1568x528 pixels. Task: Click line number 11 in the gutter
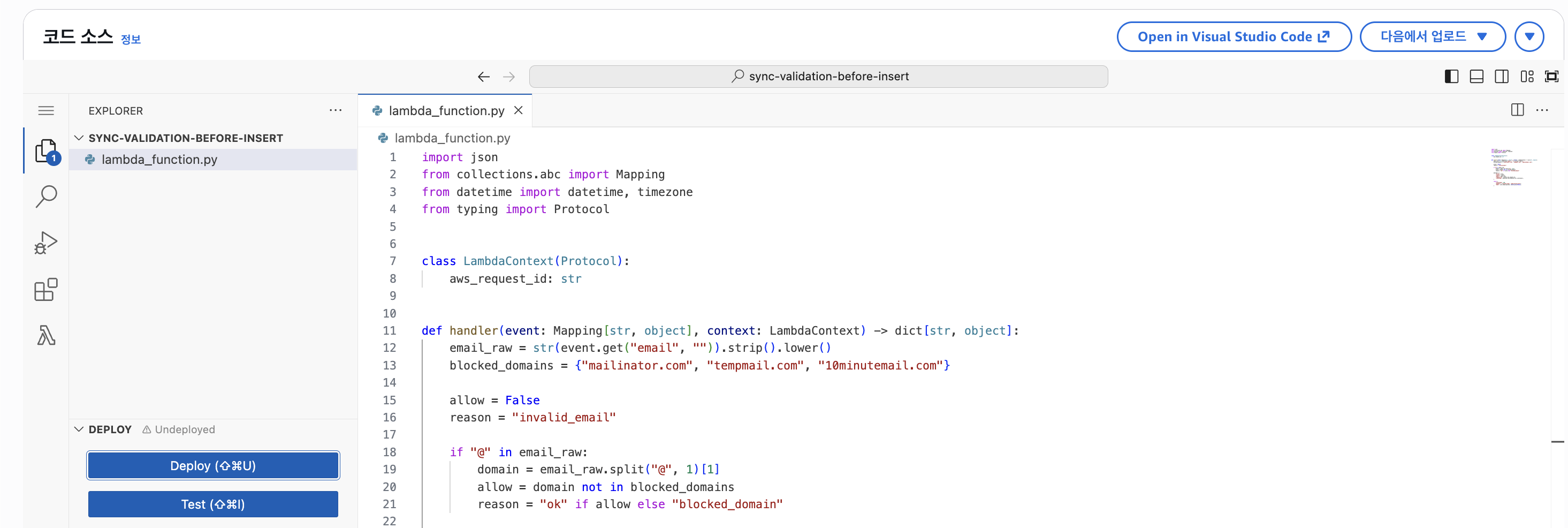(389, 331)
